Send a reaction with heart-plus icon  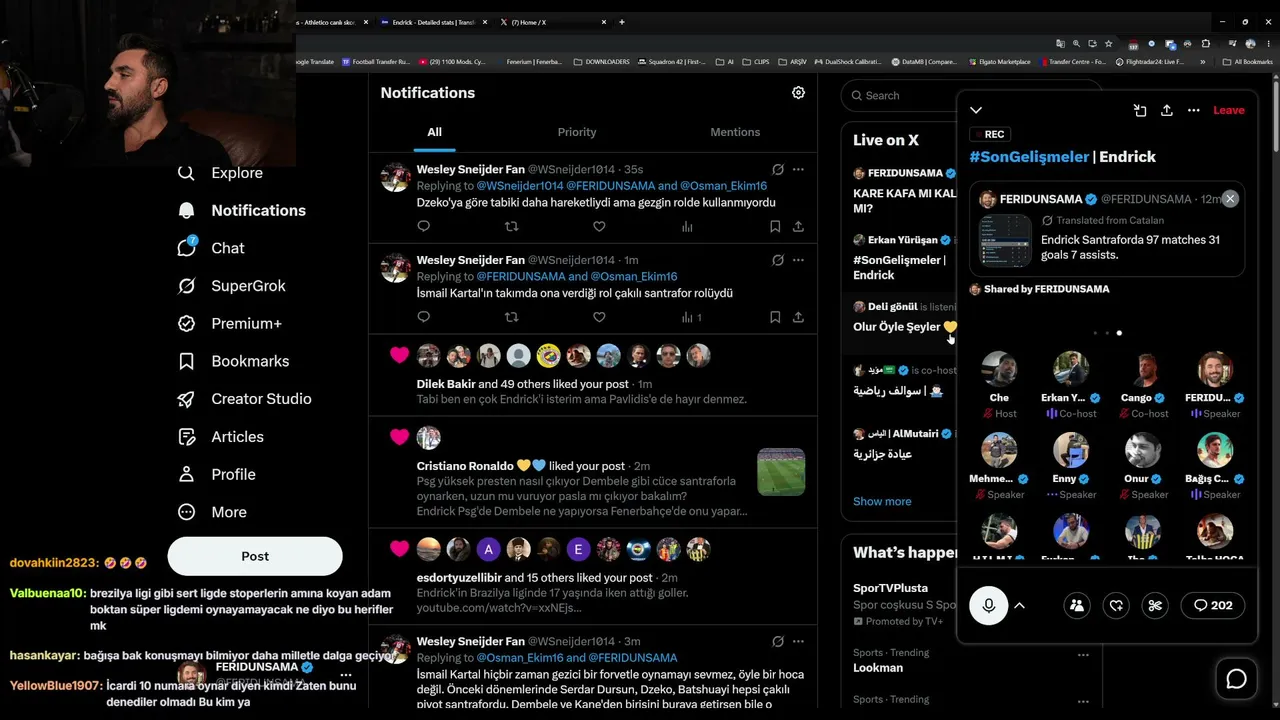1116,605
